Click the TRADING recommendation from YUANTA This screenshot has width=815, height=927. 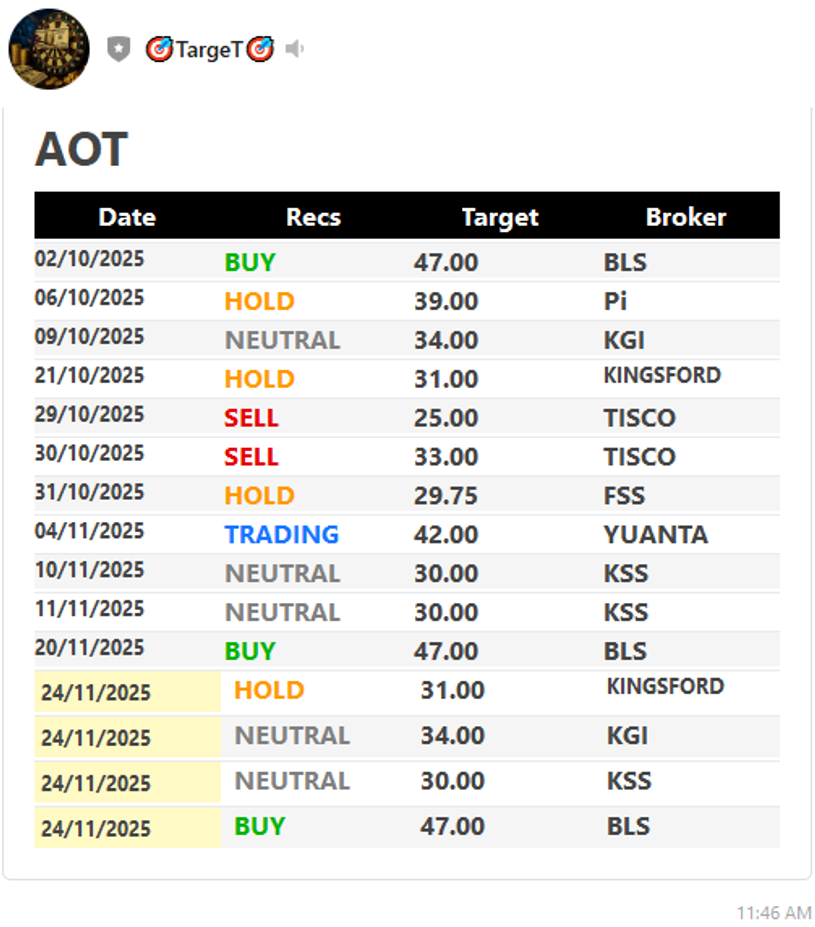pos(282,535)
